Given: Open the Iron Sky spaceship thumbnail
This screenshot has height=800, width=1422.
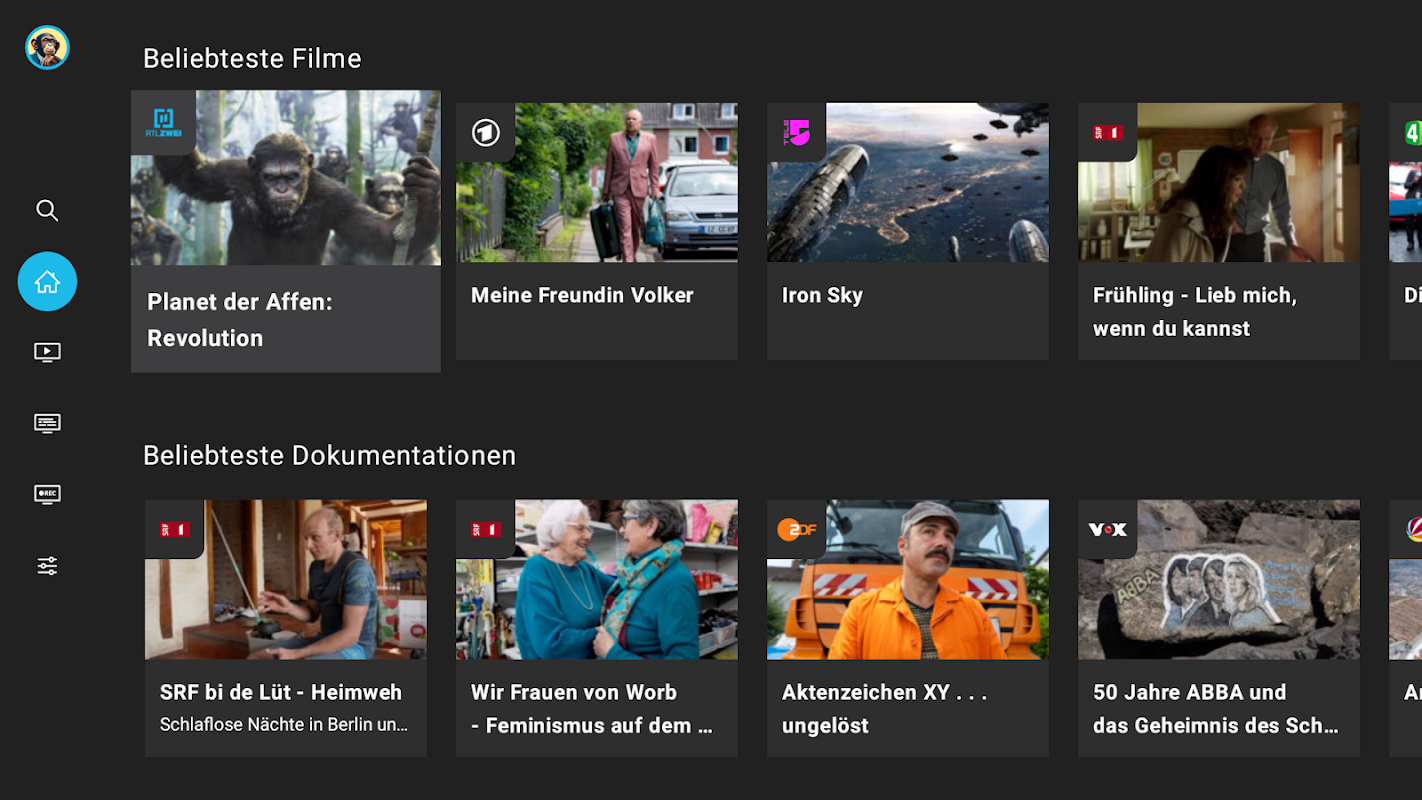Looking at the screenshot, I should (908, 182).
